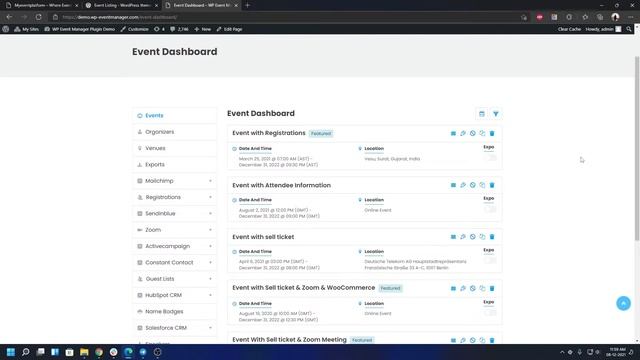Cancel the Event with Attendee Information
Viewport: 640px width, 360px height.
coord(473,185)
